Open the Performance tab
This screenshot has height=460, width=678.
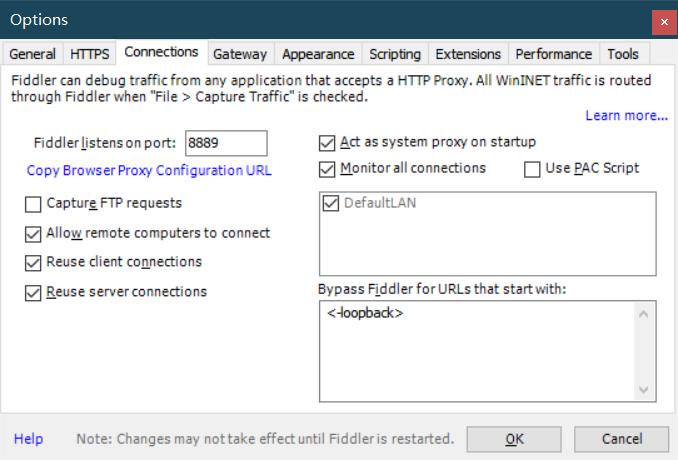[x=553, y=54]
